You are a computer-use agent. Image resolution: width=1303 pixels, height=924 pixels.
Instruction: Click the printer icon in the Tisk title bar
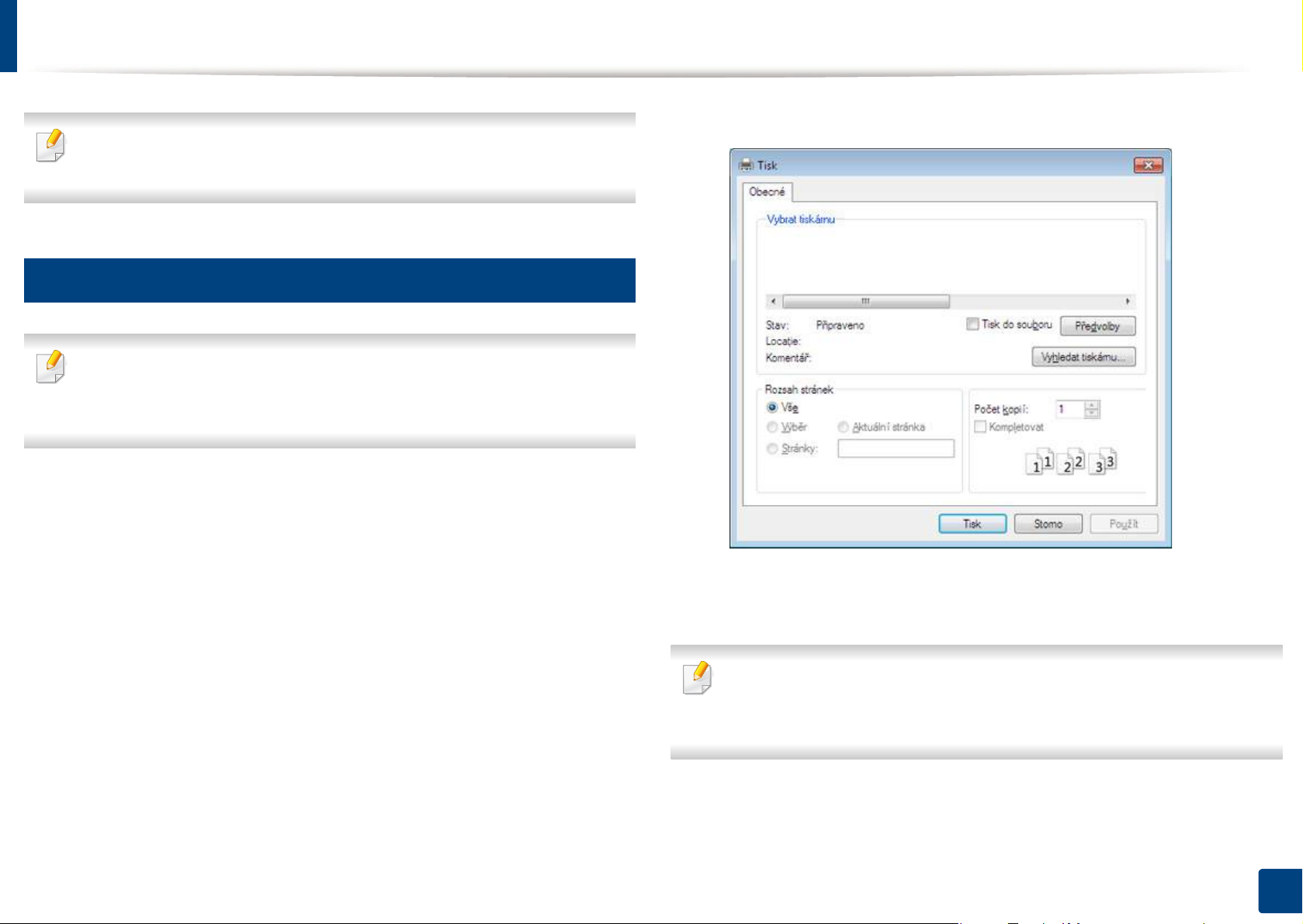click(x=746, y=165)
